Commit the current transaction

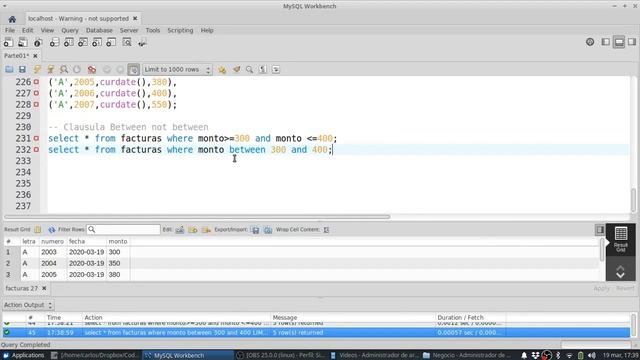(107, 69)
